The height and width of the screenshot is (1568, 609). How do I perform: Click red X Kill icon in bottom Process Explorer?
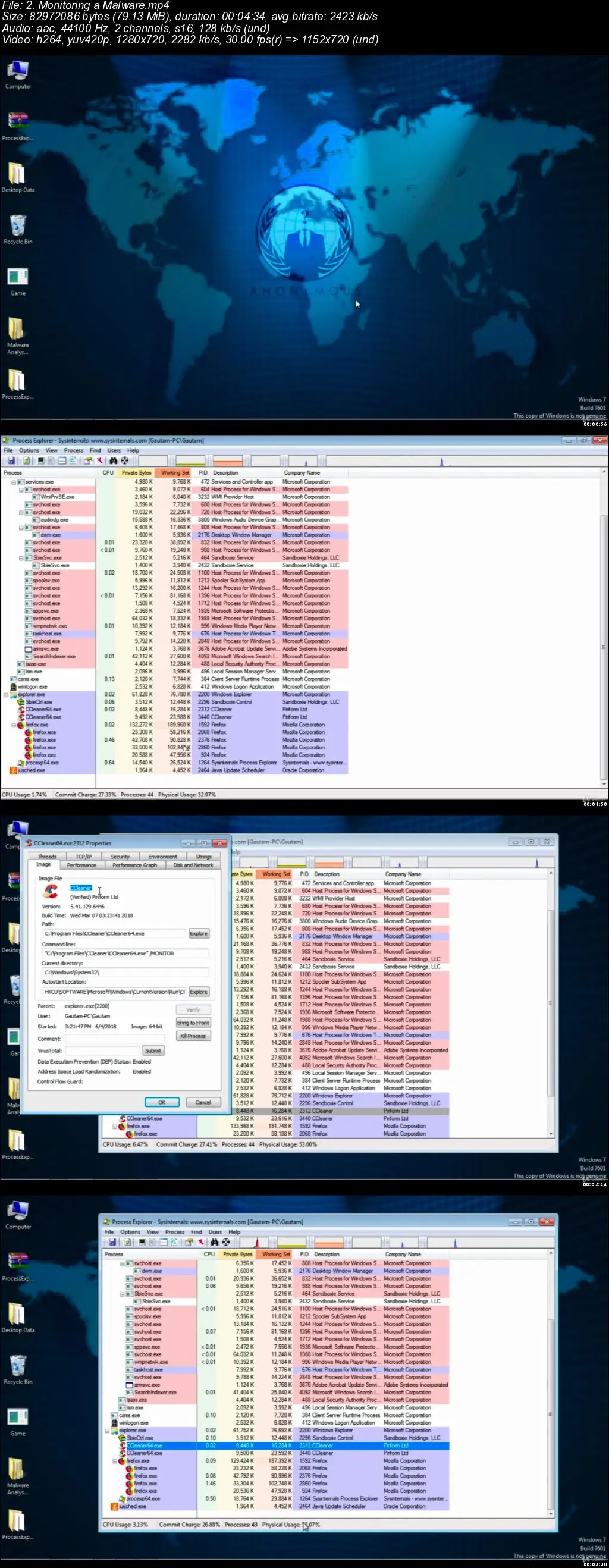200,1243
